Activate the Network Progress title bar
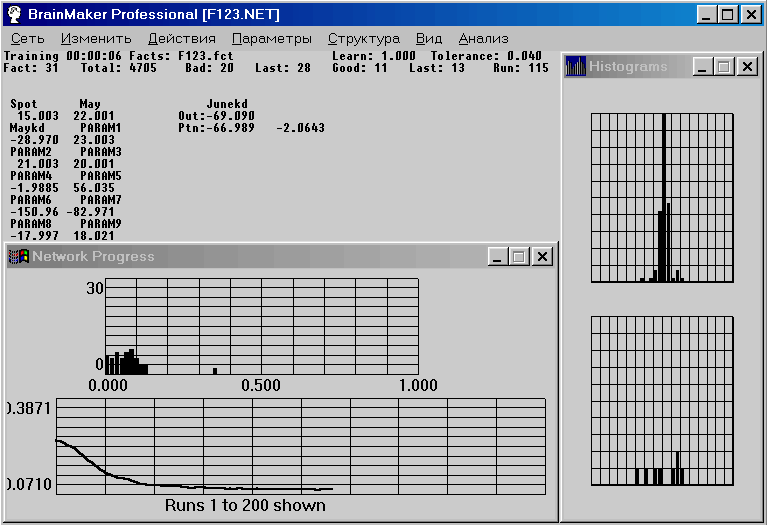 pos(250,257)
